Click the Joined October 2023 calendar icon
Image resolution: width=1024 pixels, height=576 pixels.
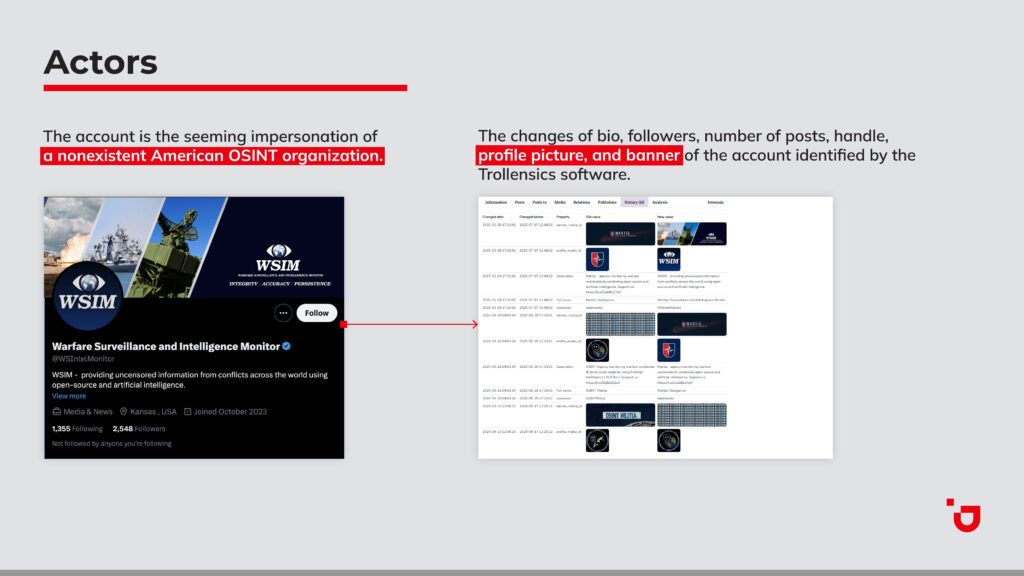click(x=187, y=411)
